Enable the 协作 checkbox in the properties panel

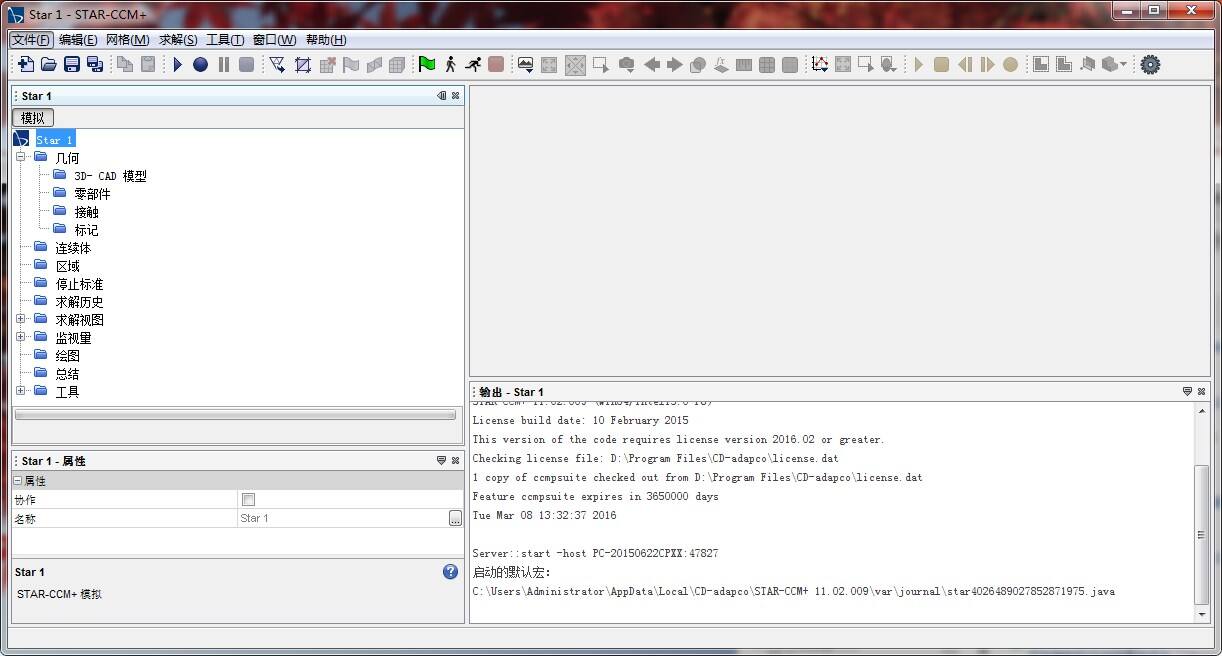[247, 499]
